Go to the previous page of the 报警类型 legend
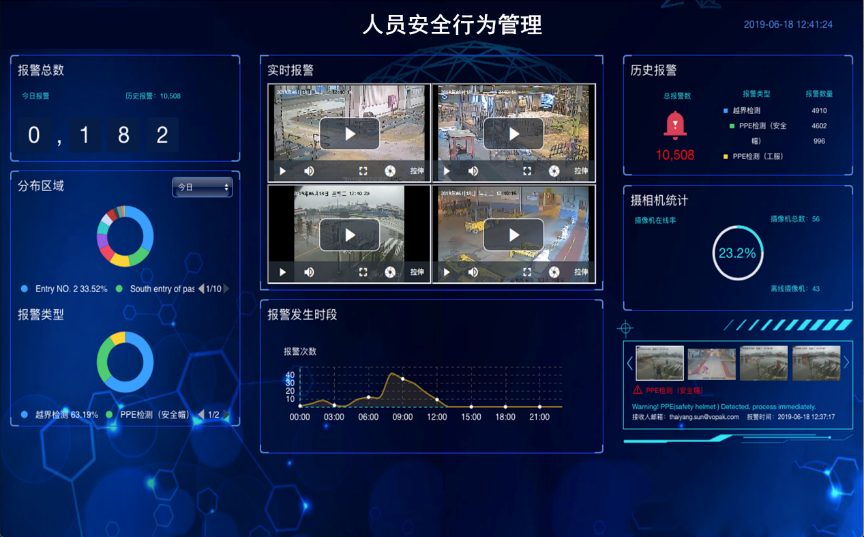 (x=200, y=414)
